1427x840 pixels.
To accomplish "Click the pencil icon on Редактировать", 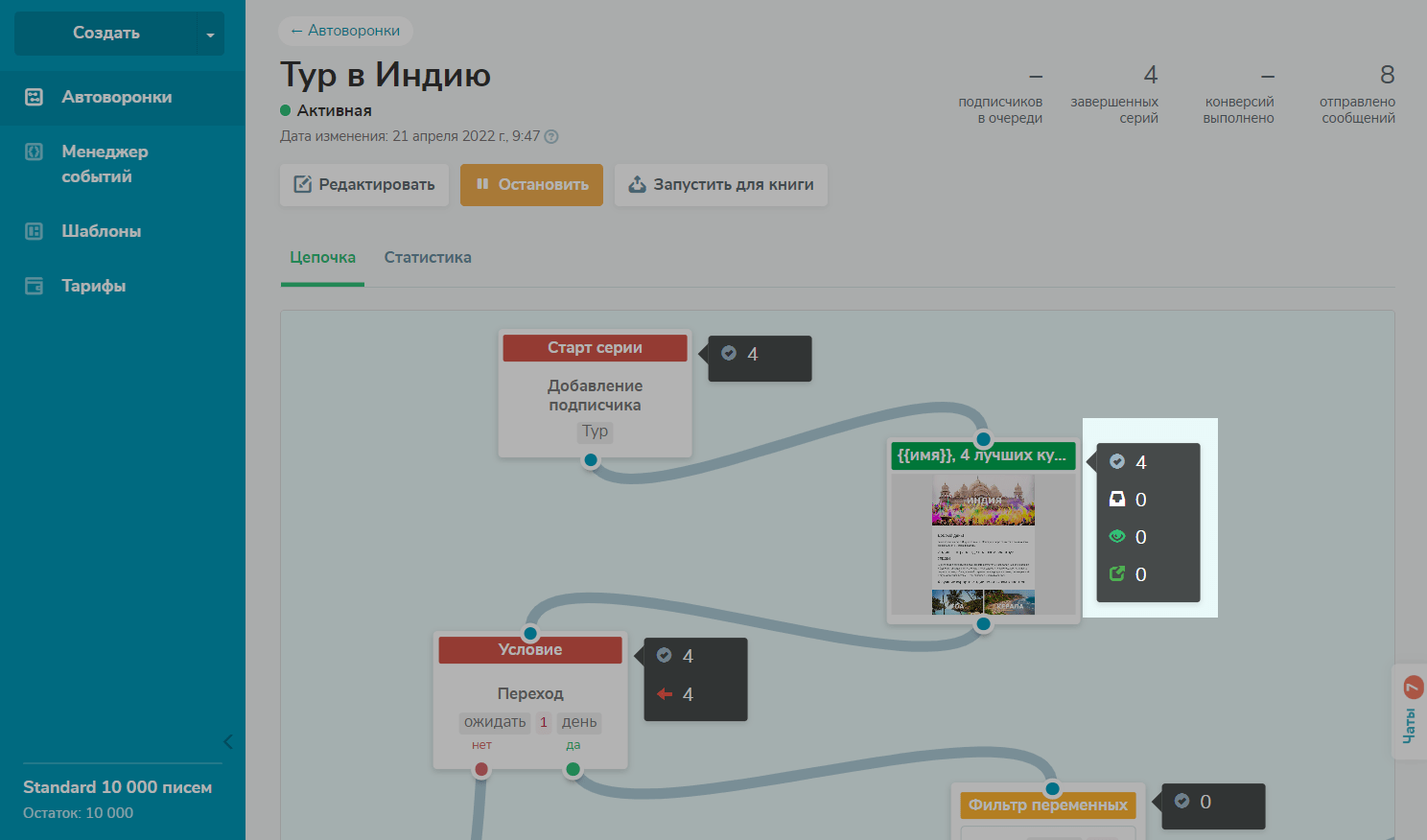I will 302,184.
